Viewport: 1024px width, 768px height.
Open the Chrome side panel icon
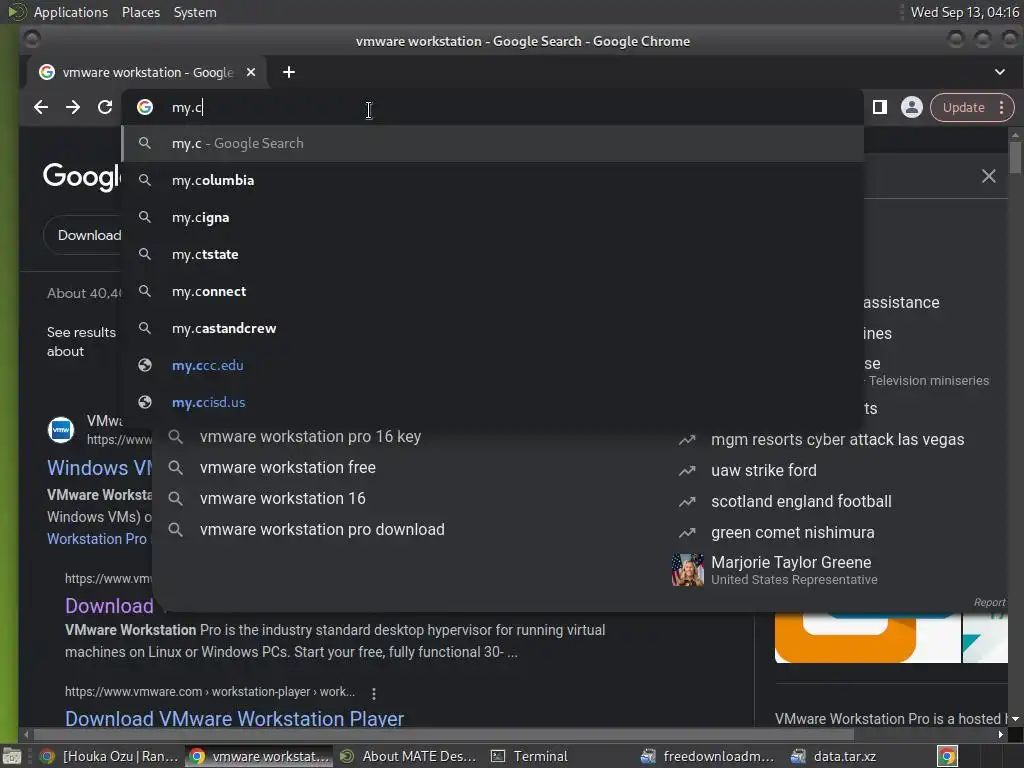[880, 107]
